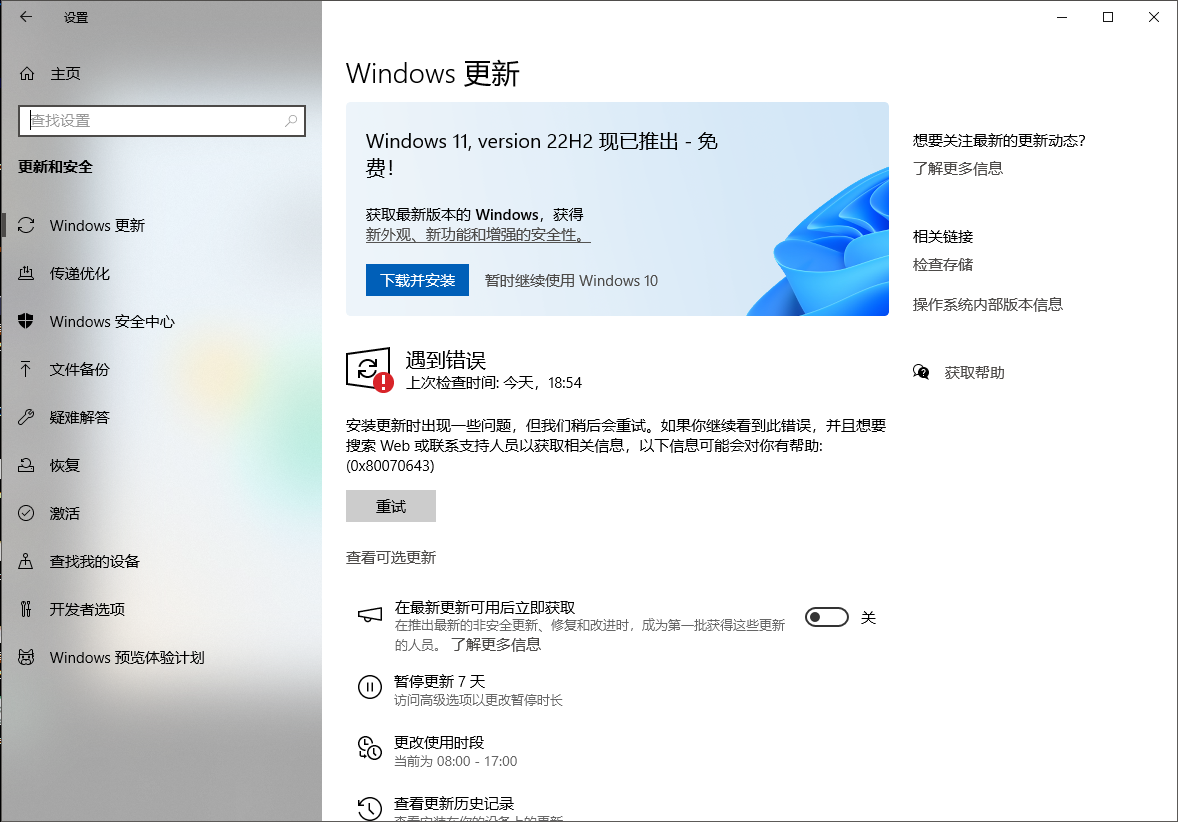
Task: Open the Windows 更新 sidebar item
Action: (97, 226)
